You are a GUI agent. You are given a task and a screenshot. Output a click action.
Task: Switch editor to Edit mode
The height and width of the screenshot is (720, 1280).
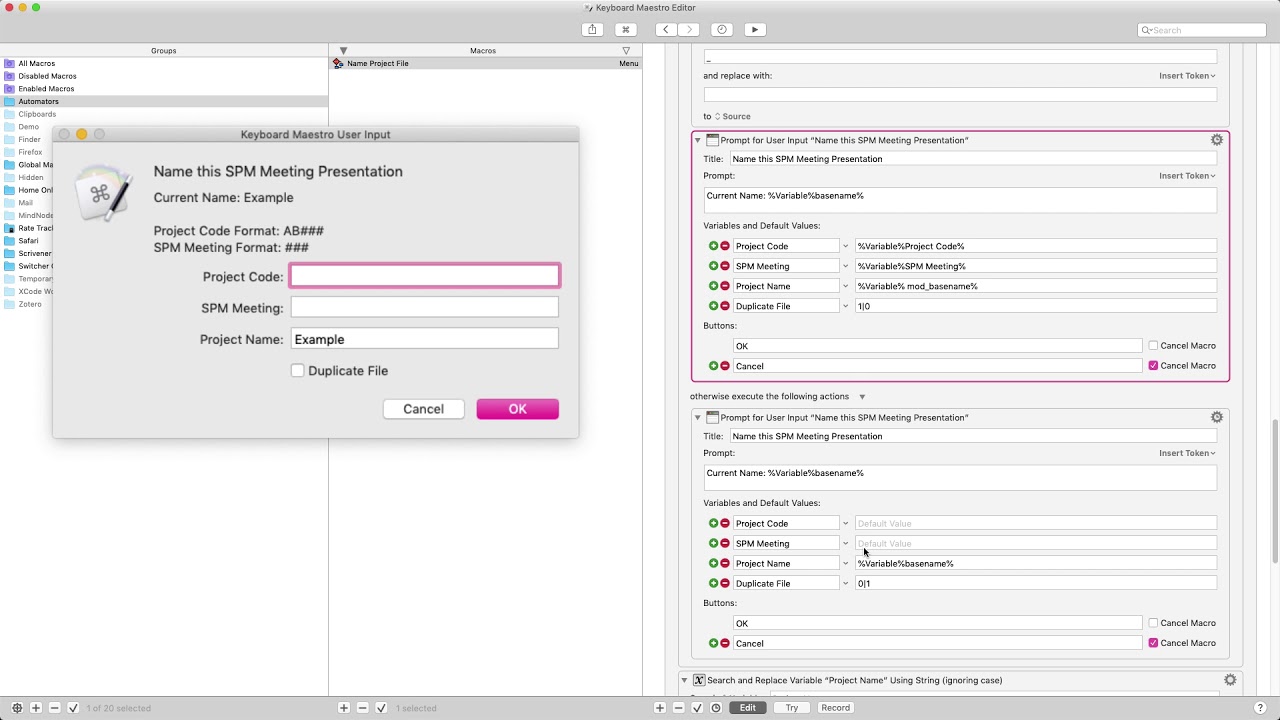coord(748,708)
